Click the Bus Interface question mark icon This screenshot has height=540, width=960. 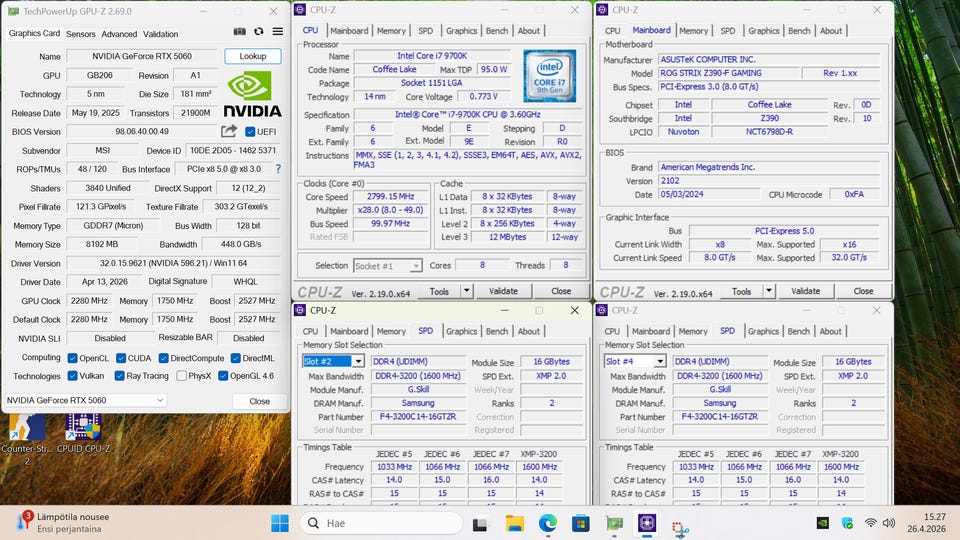click(278, 169)
